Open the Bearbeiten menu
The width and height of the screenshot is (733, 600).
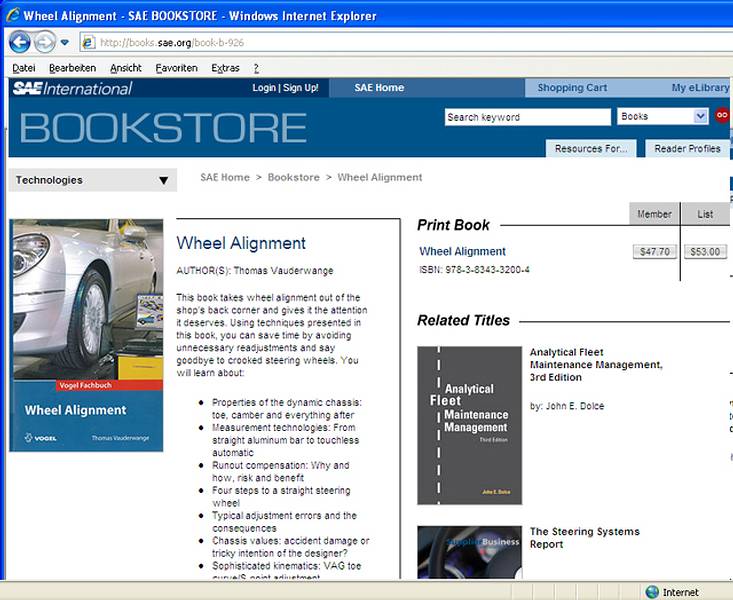[x=72, y=68]
